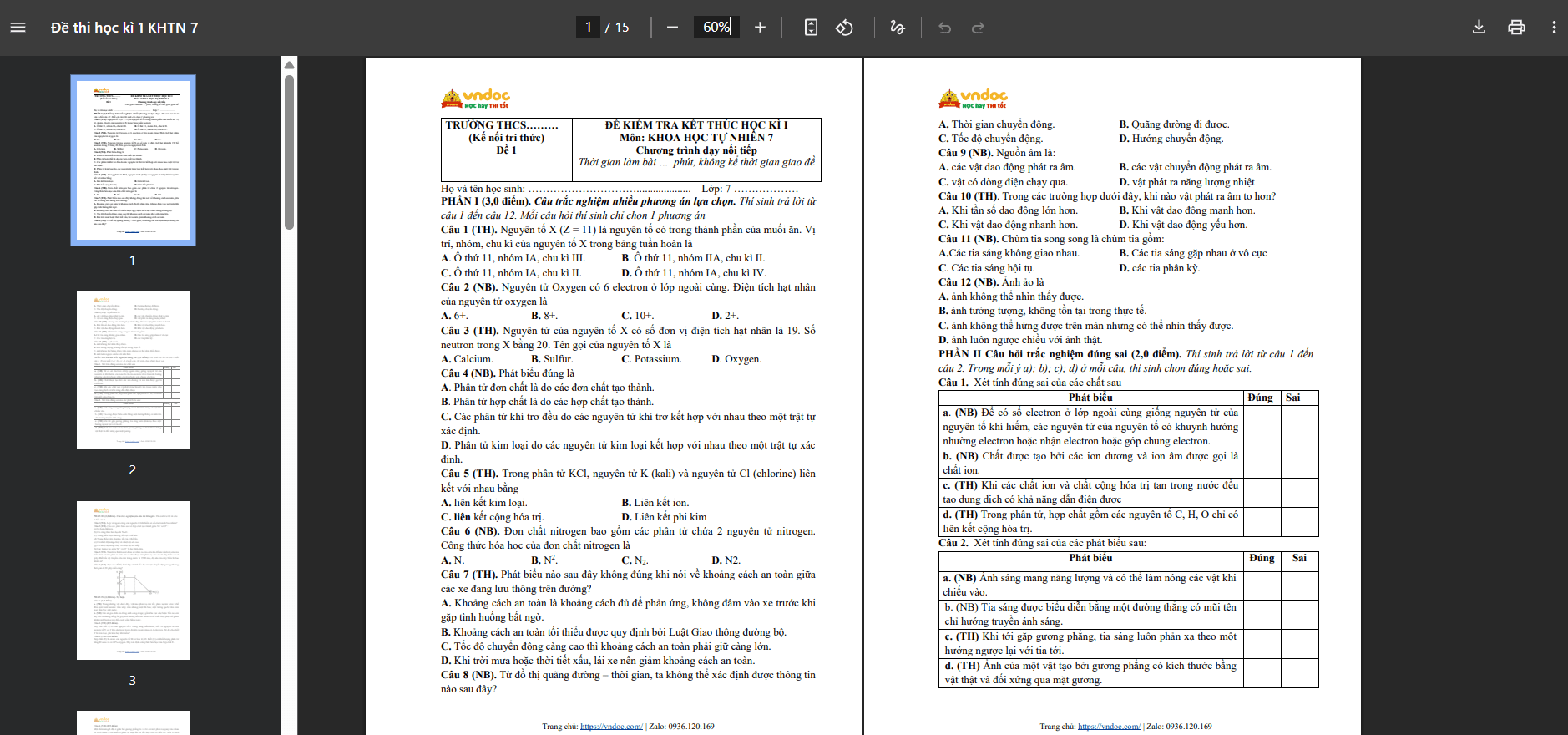Activate the draw annotation tool
1568x735 pixels.
point(898,28)
